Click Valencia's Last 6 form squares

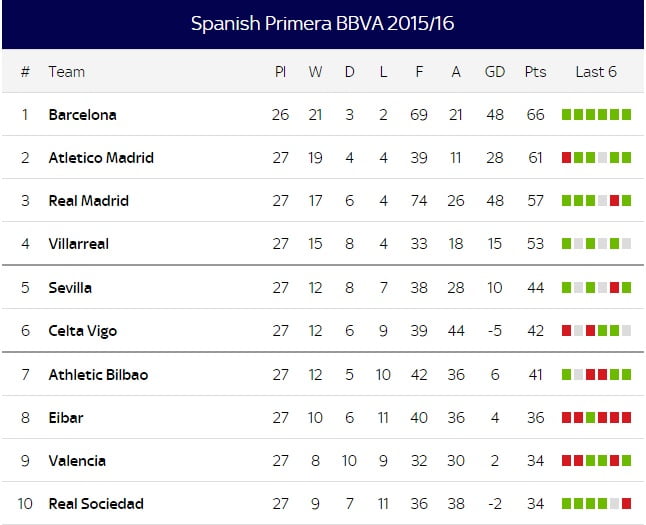click(x=596, y=461)
